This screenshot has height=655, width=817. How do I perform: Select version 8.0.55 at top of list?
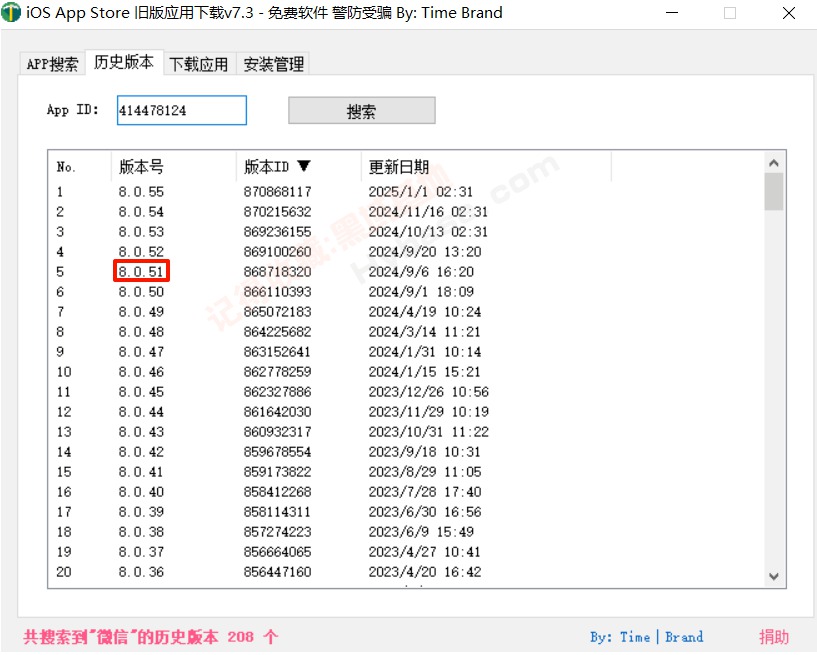pos(141,191)
